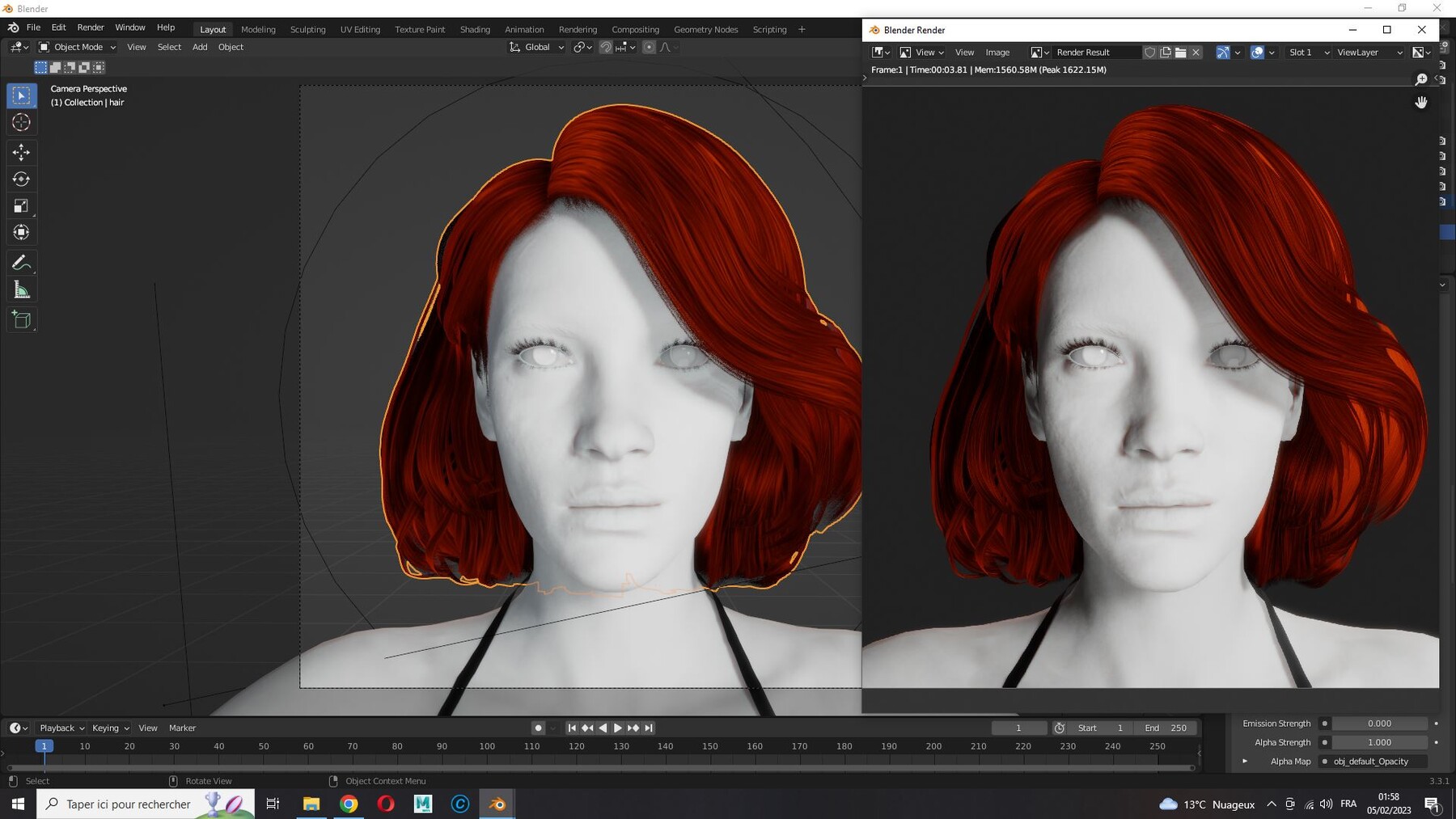Select the Add Cube tool
Image resolution: width=1456 pixels, height=819 pixels.
coord(22,320)
